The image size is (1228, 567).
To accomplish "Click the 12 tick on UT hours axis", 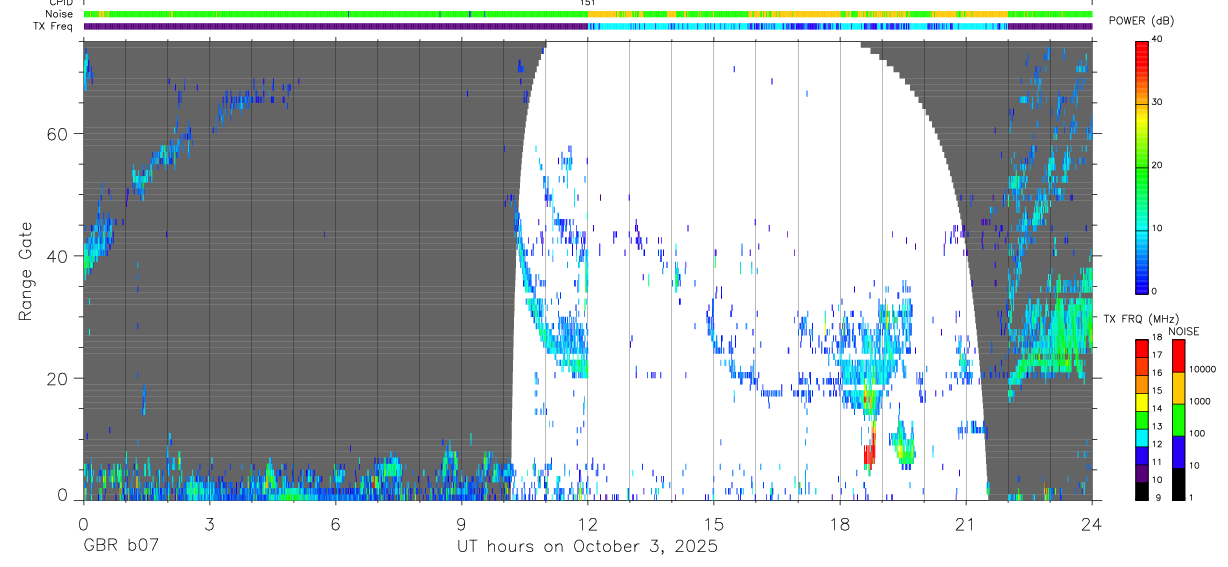I will [x=587, y=523].
